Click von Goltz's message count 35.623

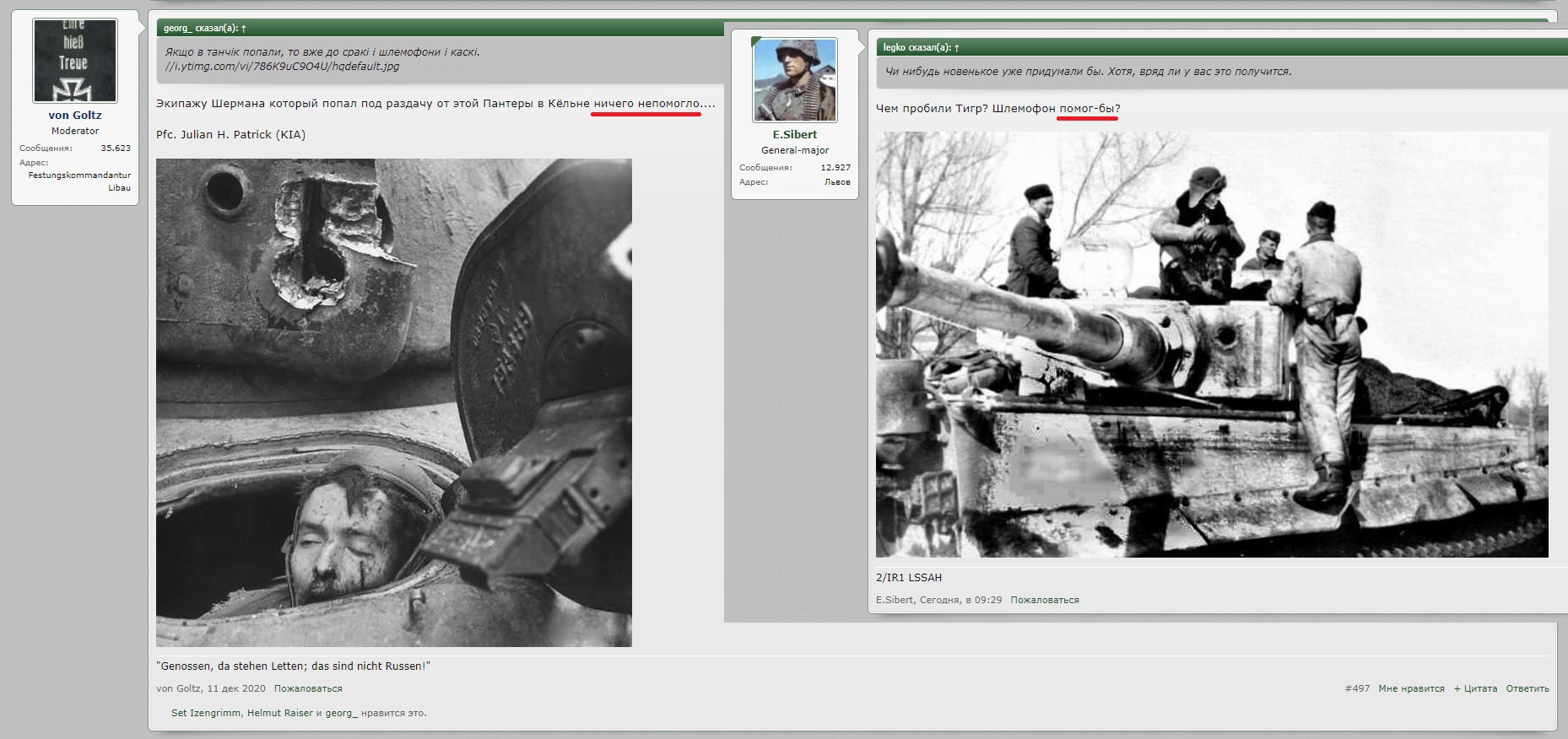point(116,148)
